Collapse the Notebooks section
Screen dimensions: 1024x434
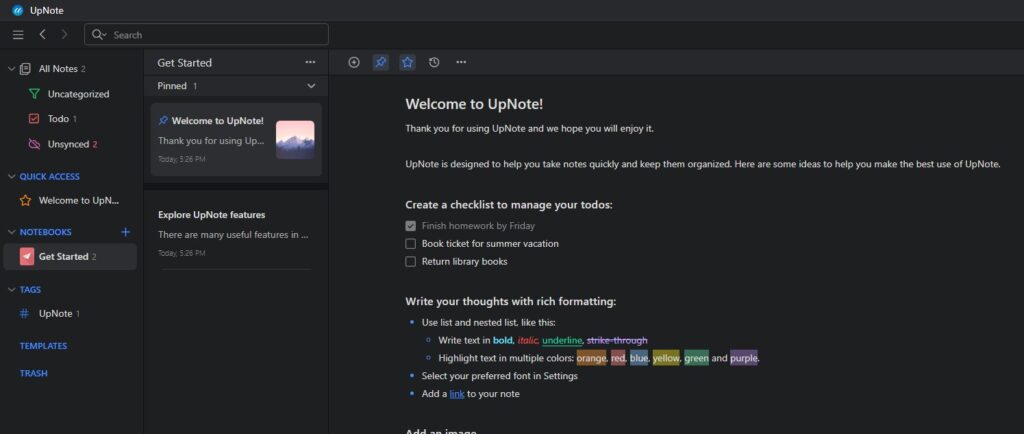[x=11, y=232]
